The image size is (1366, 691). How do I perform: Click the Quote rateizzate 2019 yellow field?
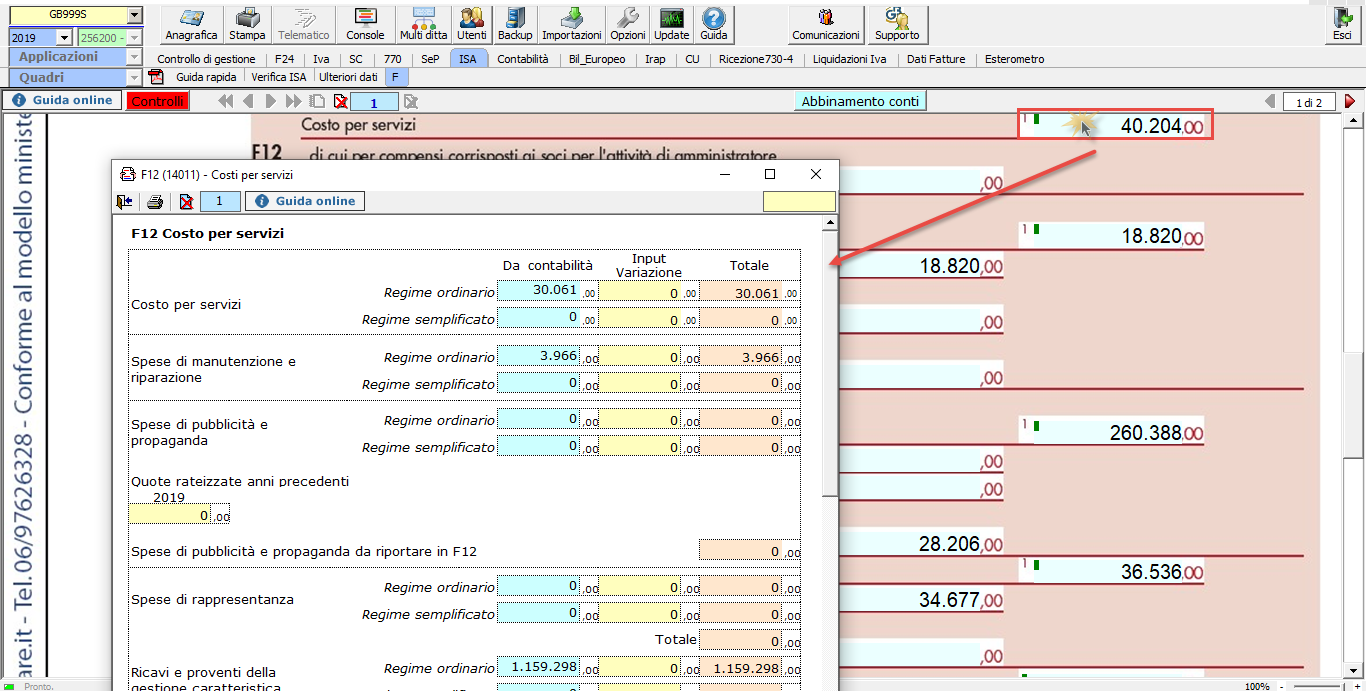pyautogui.click(x=170, y=514)
